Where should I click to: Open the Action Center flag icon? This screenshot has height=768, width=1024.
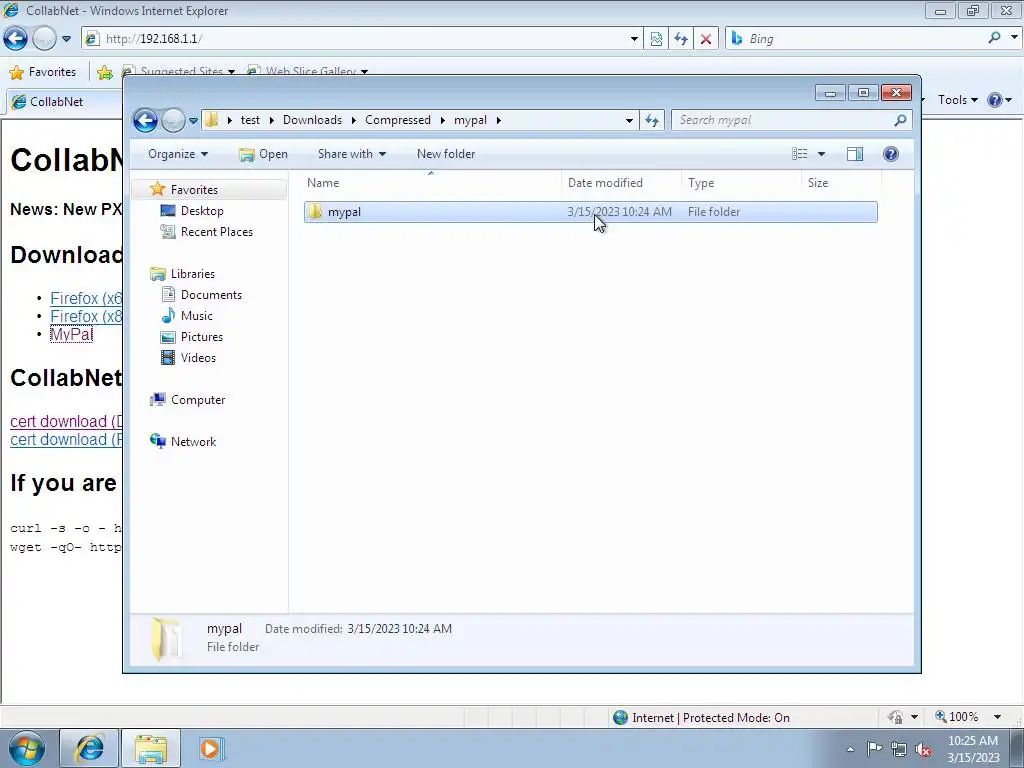tap(874, 749)
